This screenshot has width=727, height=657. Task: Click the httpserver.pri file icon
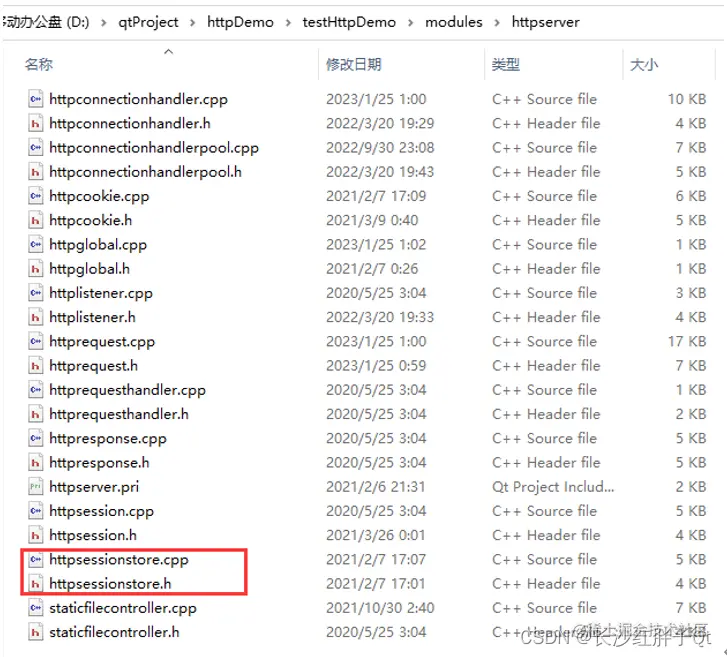pyautogui.click(x=36, y=486)
